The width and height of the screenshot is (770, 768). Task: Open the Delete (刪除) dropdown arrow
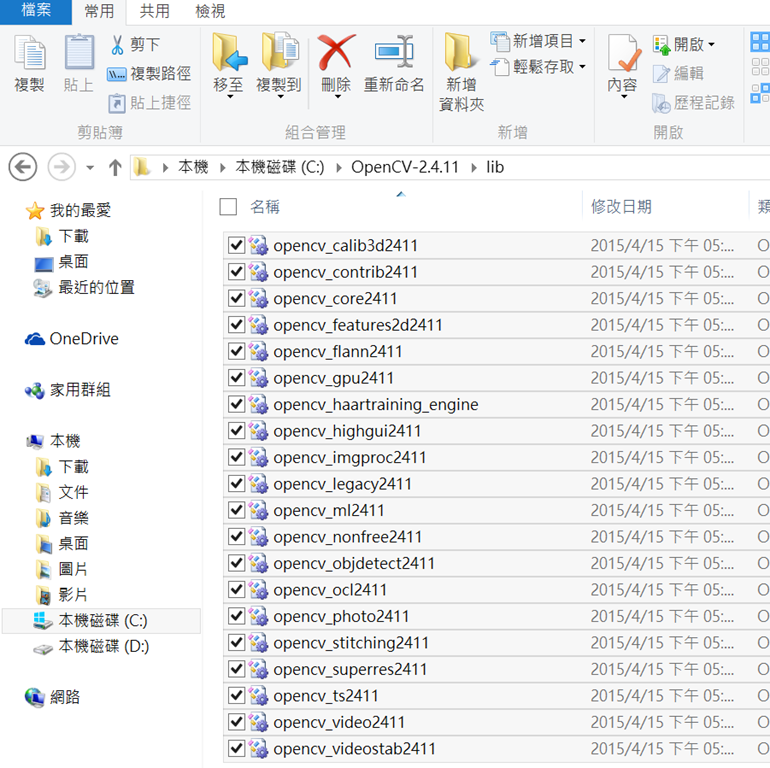[337, 97]
